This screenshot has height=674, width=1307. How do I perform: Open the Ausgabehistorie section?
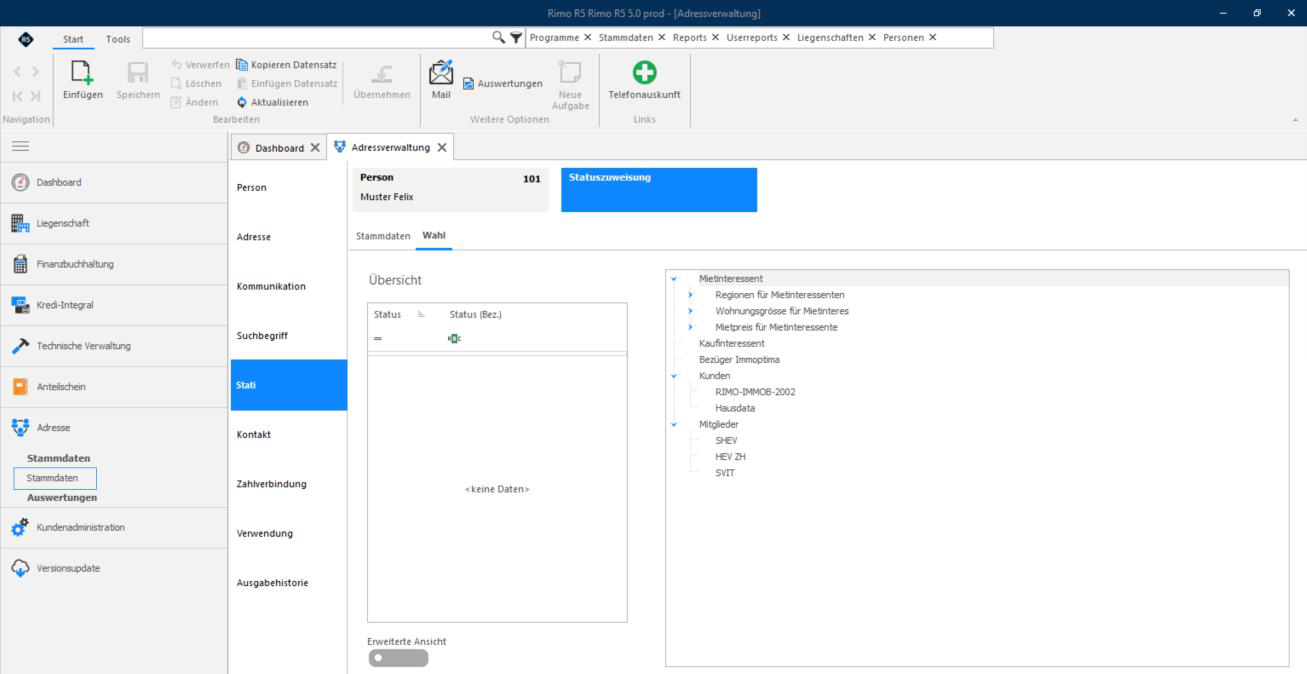pos(289,583)
